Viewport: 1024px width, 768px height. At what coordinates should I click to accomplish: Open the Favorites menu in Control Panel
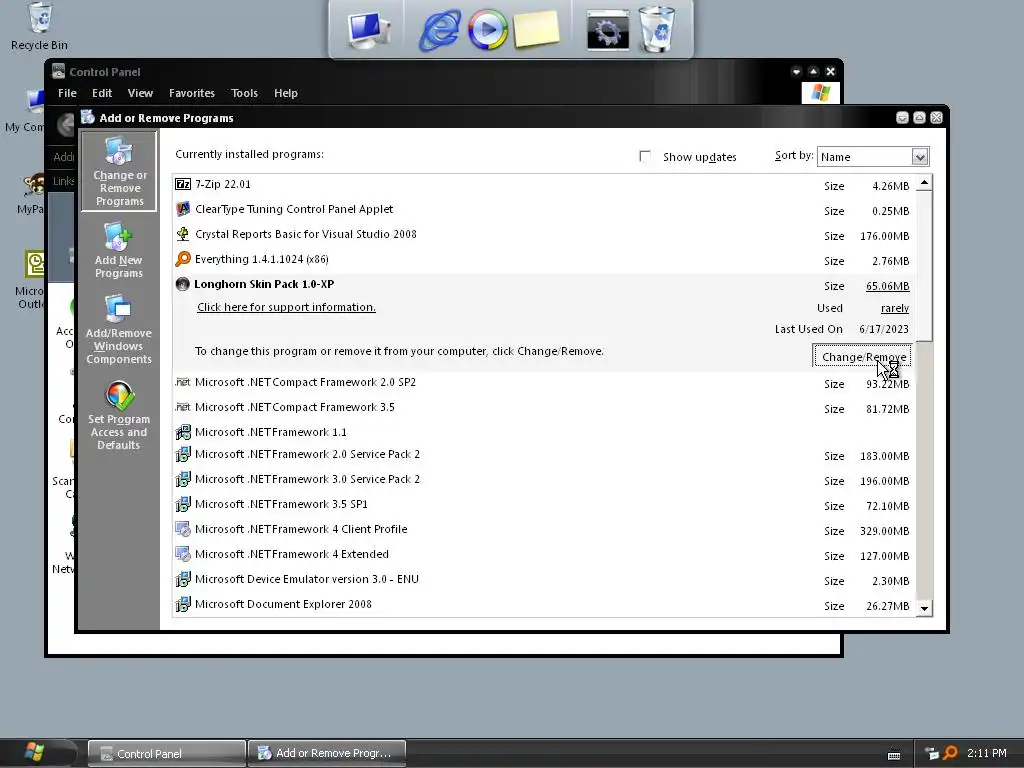(x=191, y=93)
